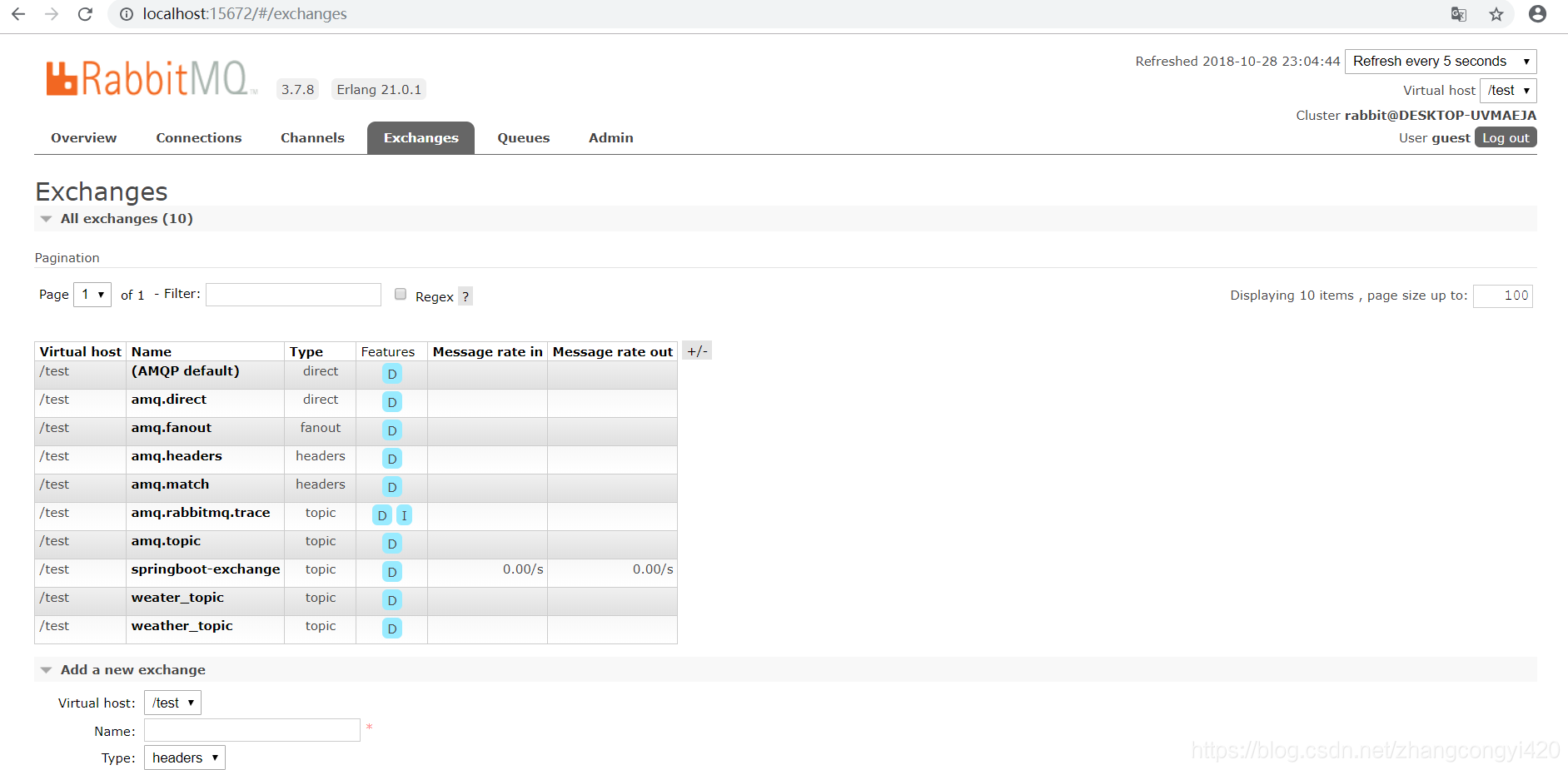The image size is (1568, 770).
Task: Sort by Message rate in column header
Action: coord(488,351)
